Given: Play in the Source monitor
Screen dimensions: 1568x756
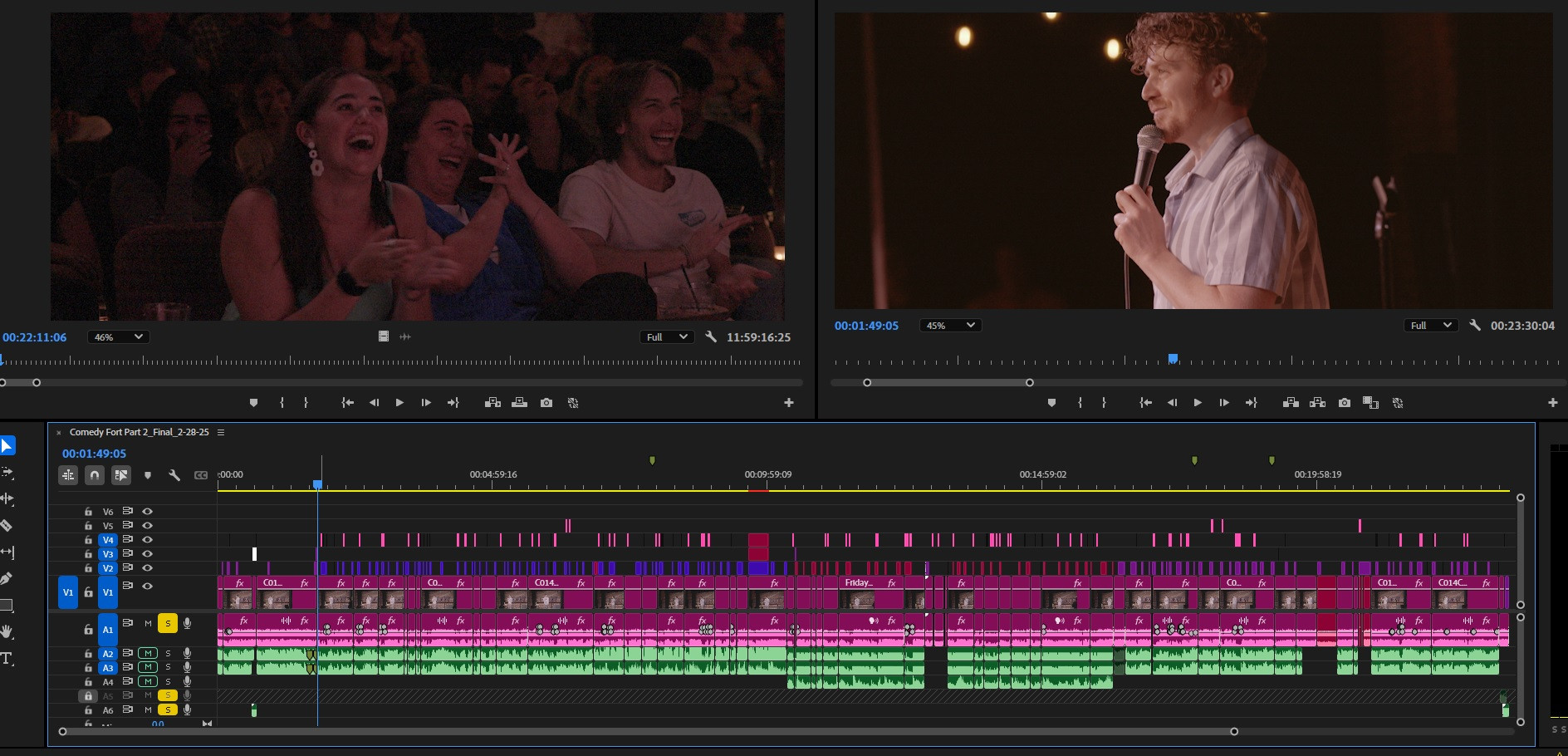Looking at the screenshot, I should point(399,402).
